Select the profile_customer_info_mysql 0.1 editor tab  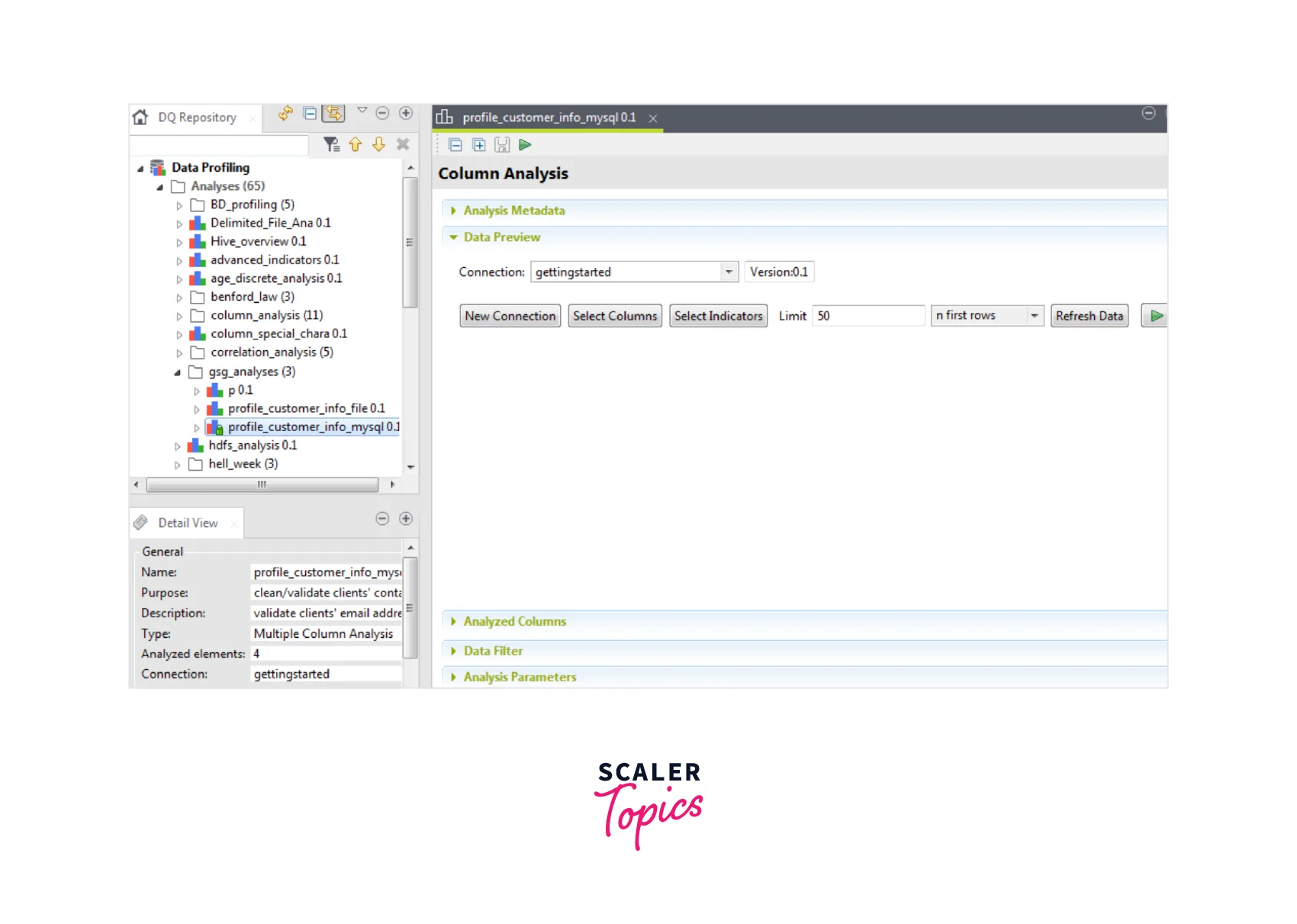click(549, 118)
